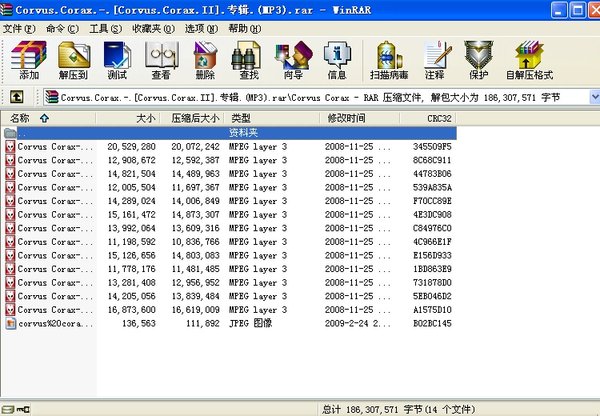Minimize the WinRAR window

click(559, 10)
